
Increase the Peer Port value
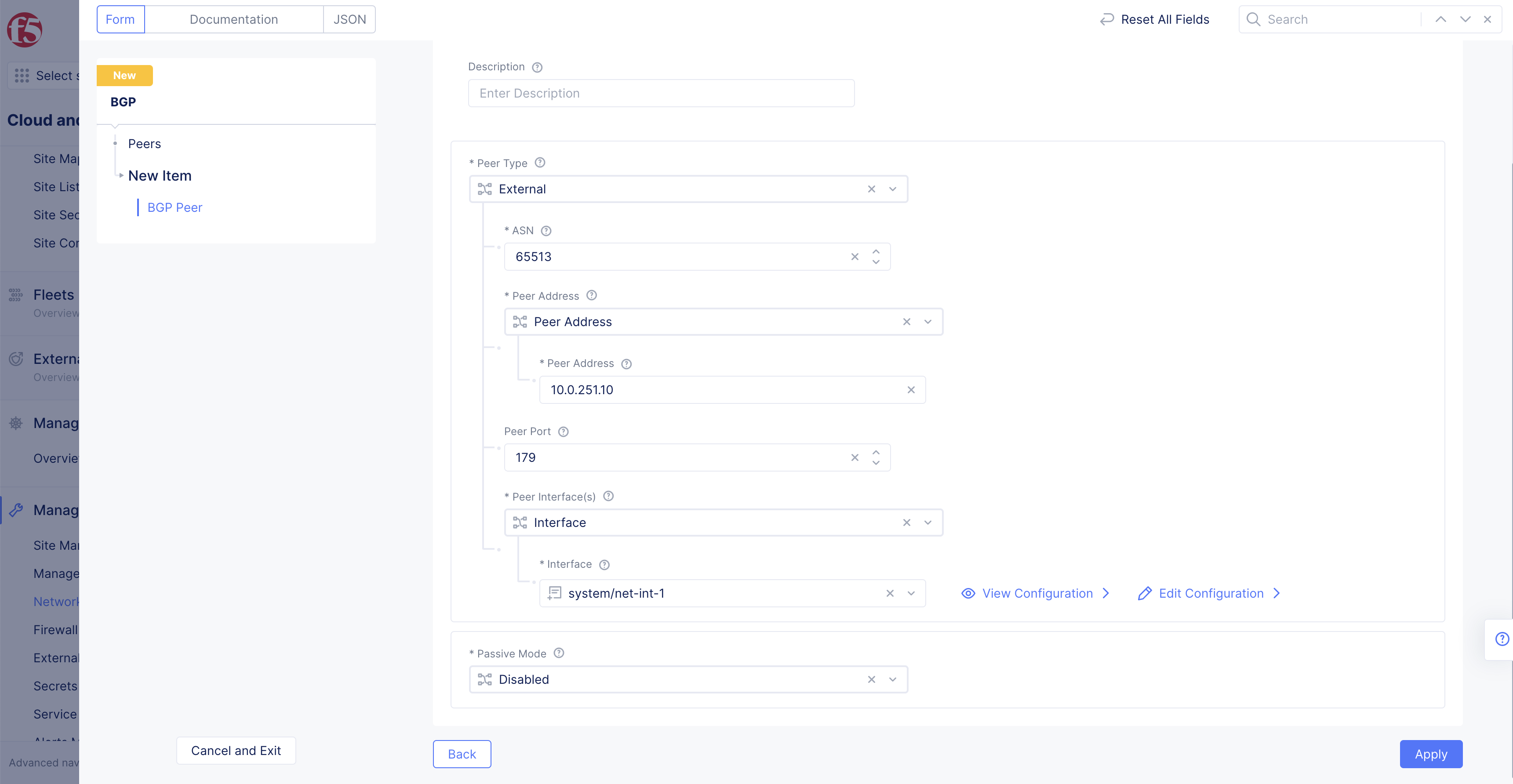tap(876, 452)
